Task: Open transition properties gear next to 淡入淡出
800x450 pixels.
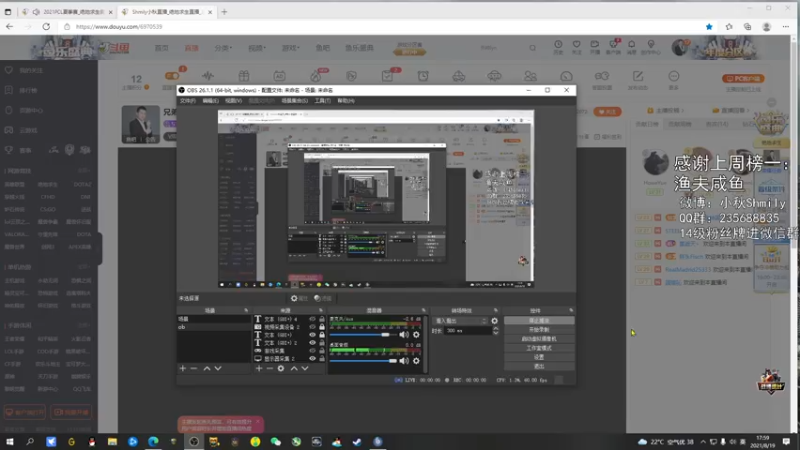Action: [494, 321]
